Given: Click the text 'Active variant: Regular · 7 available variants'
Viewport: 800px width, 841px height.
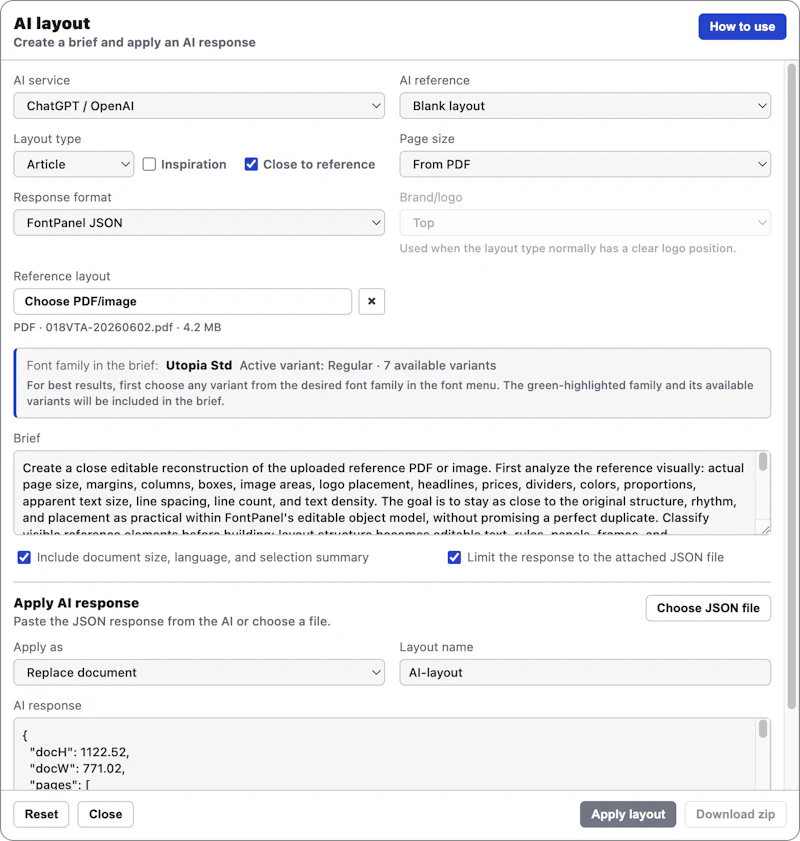Looking at the screenshot, I should [x=368, y=365].
